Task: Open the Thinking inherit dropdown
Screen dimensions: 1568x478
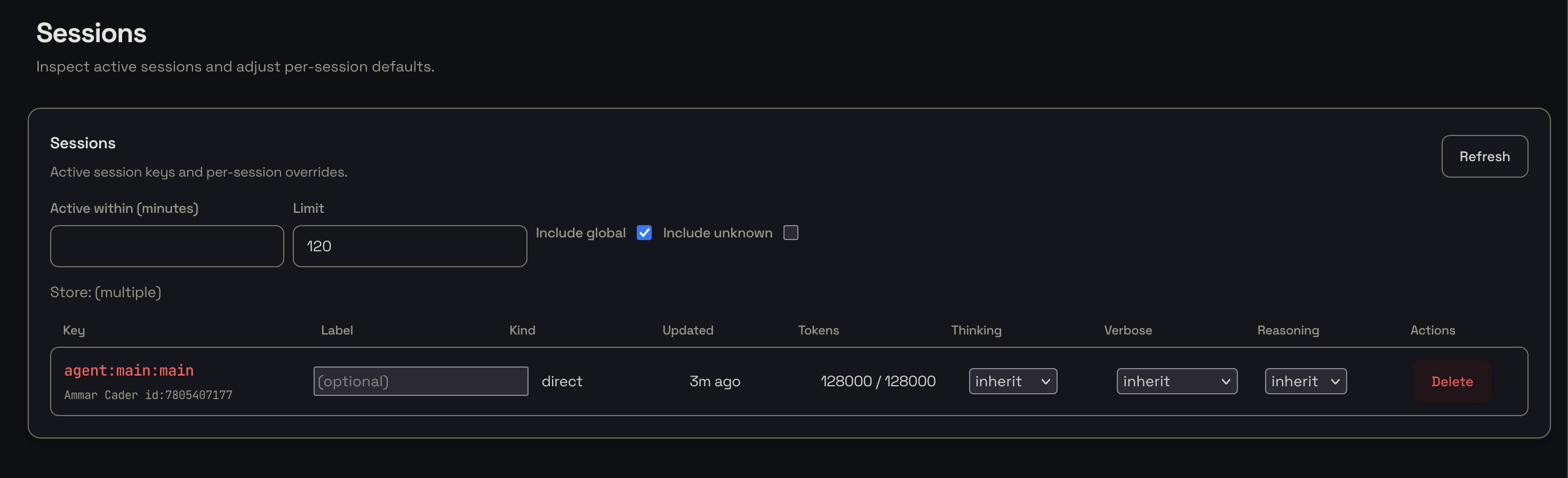Action: coord(1012,381)
